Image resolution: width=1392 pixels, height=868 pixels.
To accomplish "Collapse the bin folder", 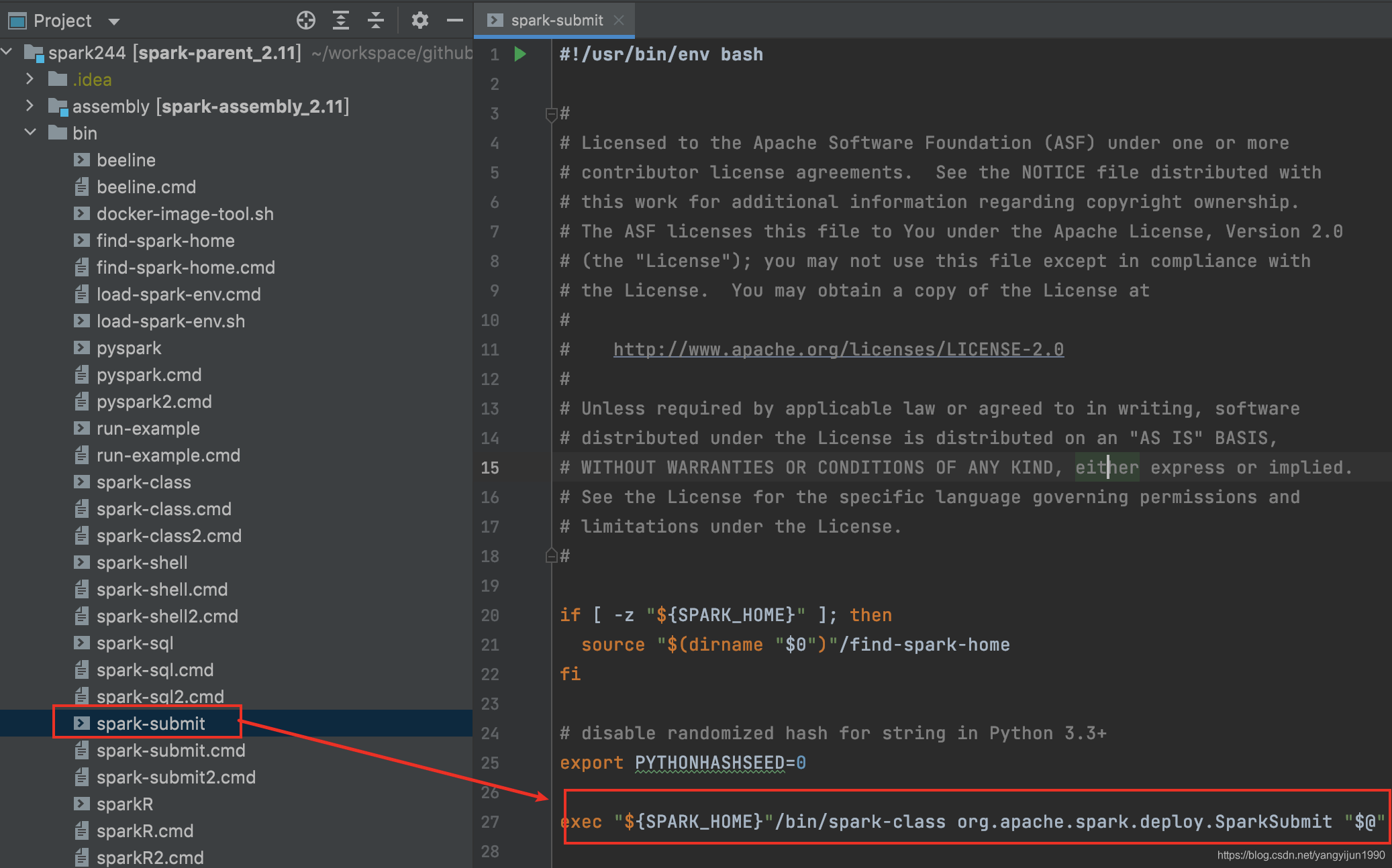I will pos(30,133).
